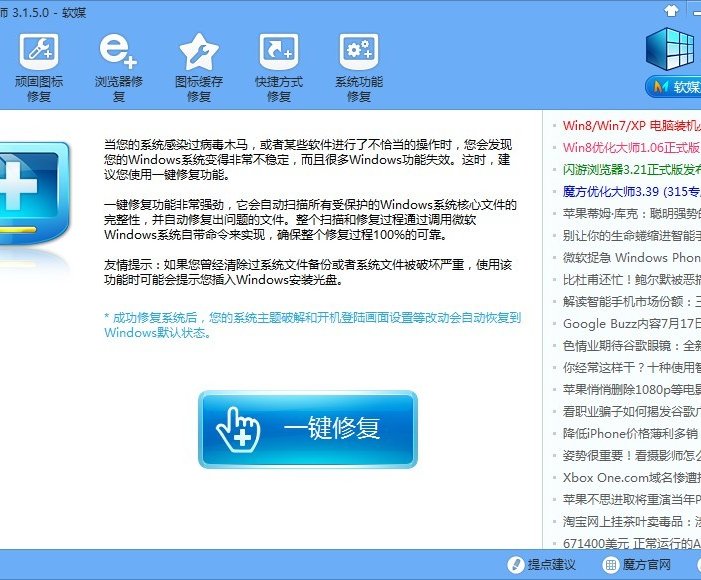Open 图标缓存修复 tool

tap(198, 68)
